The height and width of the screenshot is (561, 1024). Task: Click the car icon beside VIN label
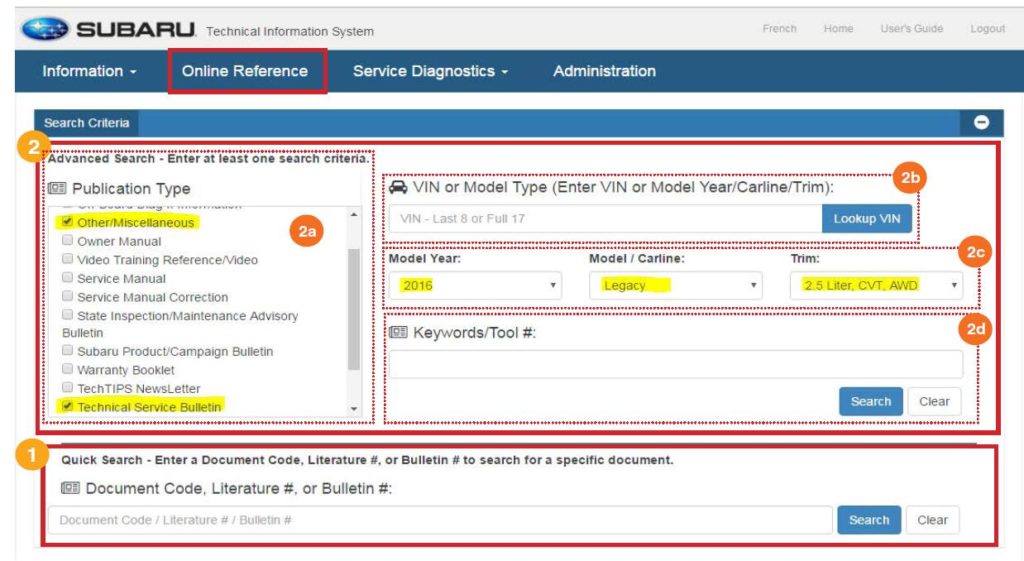click(397, 186)
